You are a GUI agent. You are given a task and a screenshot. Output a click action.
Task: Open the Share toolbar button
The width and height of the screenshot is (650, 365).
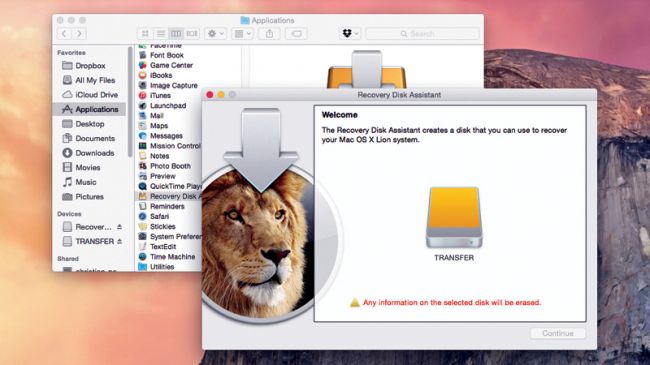pos(269,34)
